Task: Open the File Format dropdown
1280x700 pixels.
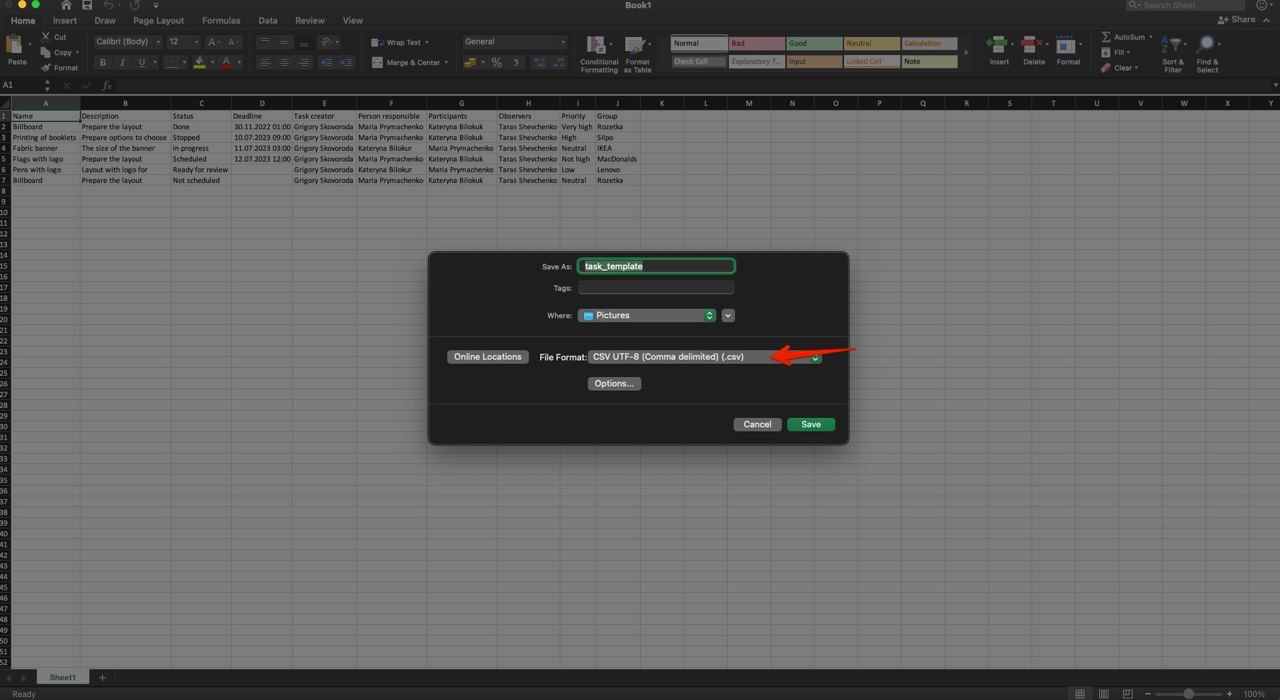Action: [704, 357]
